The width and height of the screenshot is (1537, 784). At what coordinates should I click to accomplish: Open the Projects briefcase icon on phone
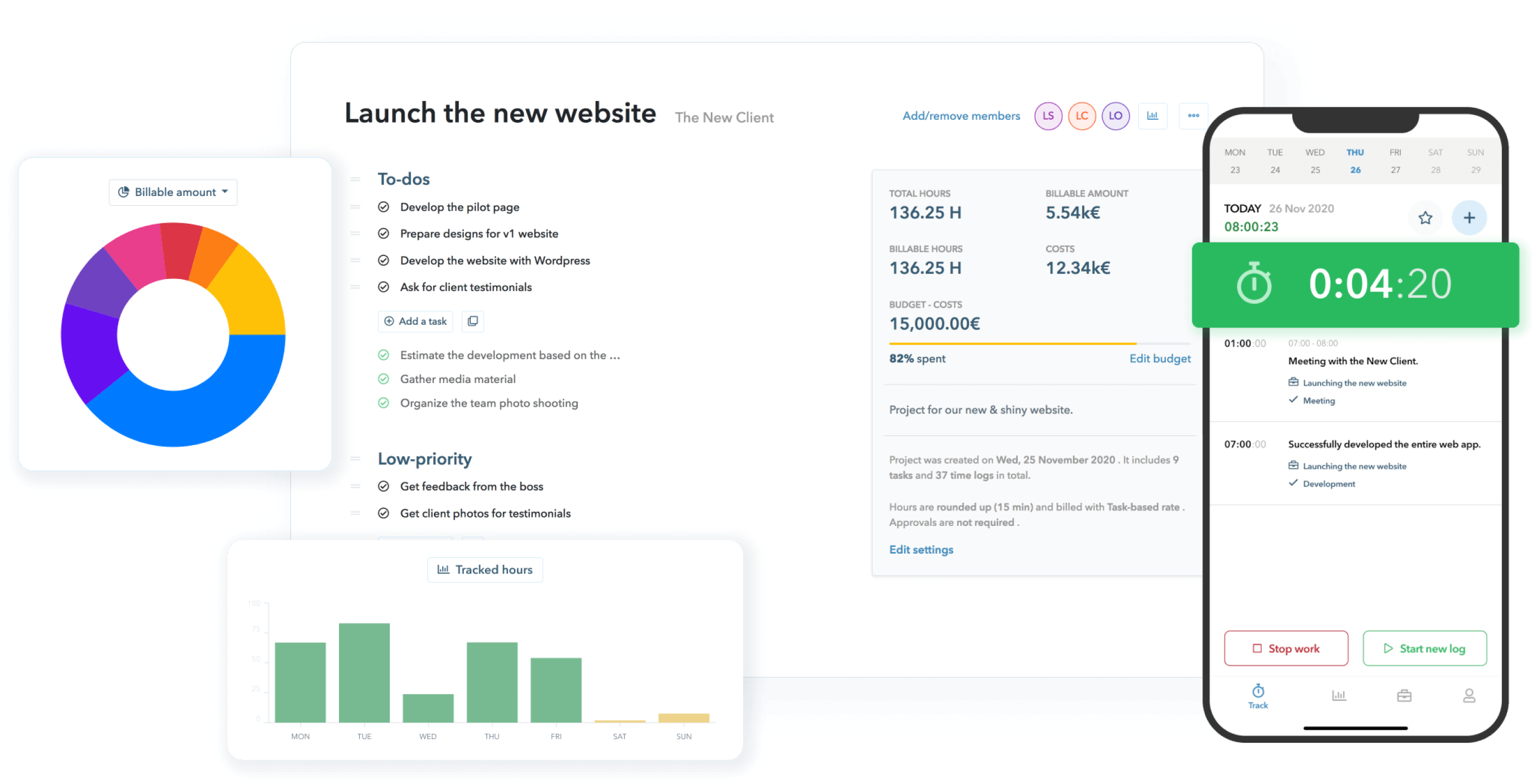pos(1405,695)
